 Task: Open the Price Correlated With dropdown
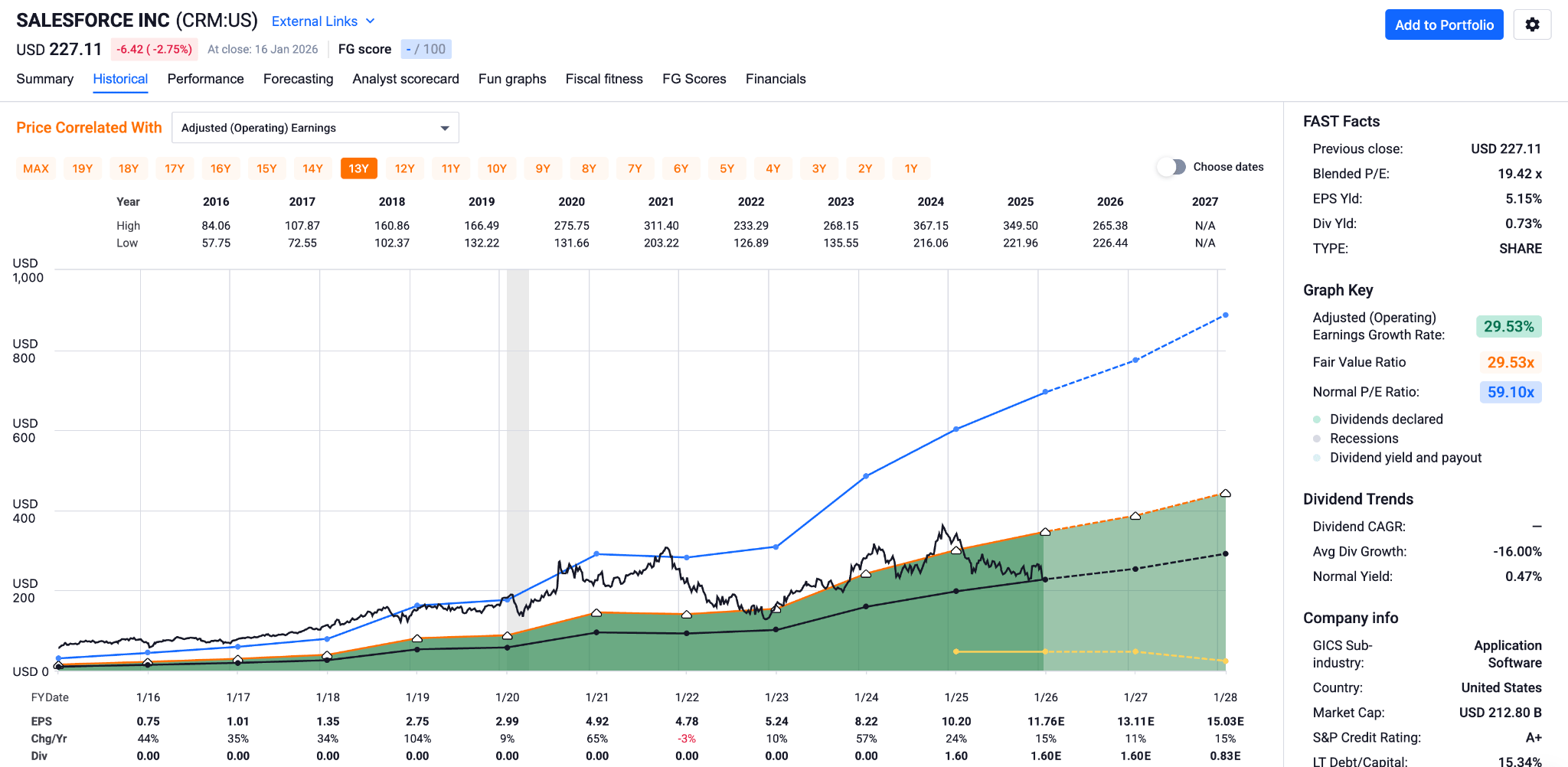click(x=315, y=127)
